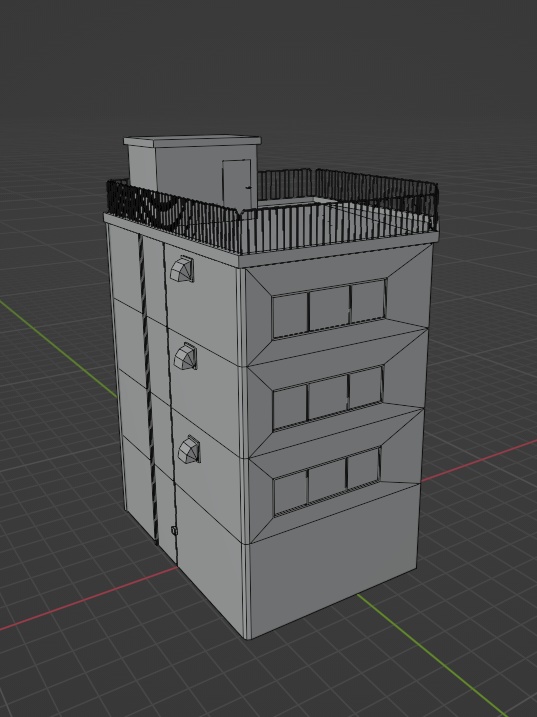Select the middle-floor center window pane
Viewport: 537px width, 717px height.
(328, 397)
